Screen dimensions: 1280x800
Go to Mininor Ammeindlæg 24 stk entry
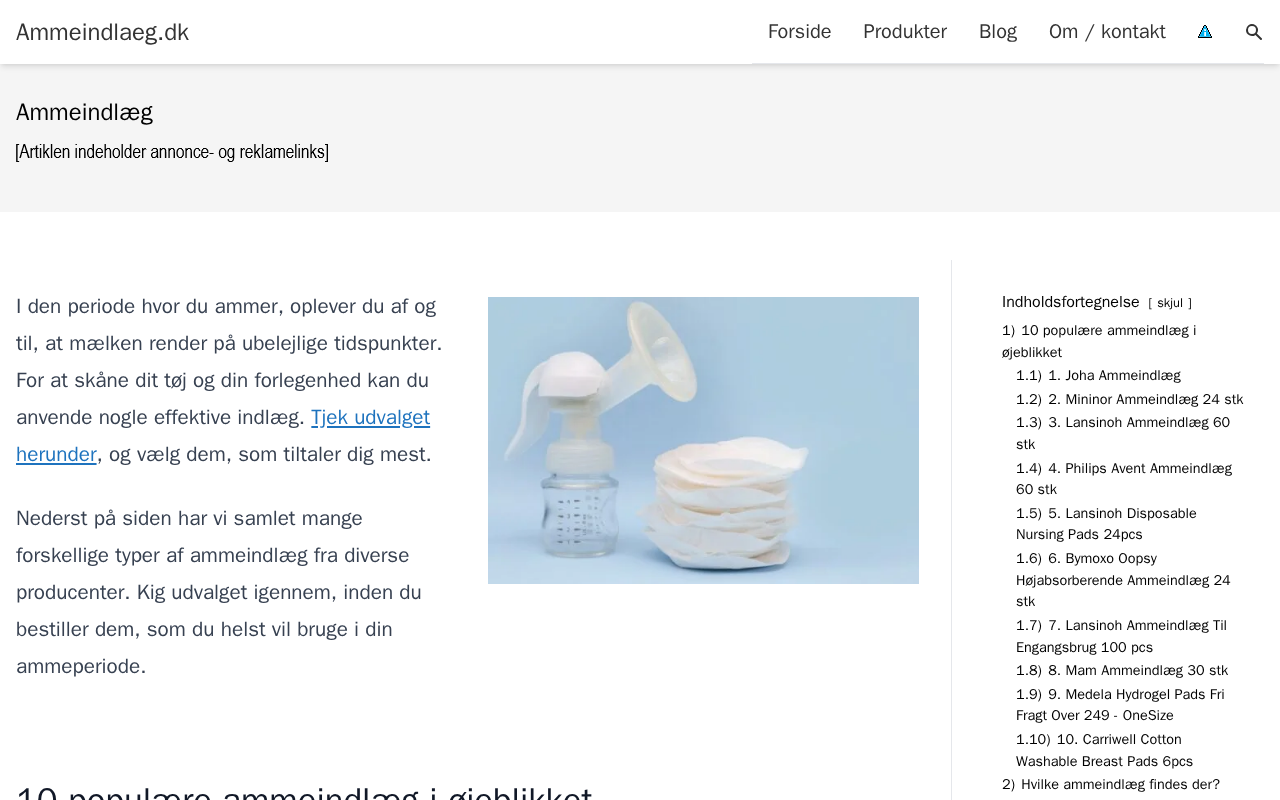tap(1130, 400)
